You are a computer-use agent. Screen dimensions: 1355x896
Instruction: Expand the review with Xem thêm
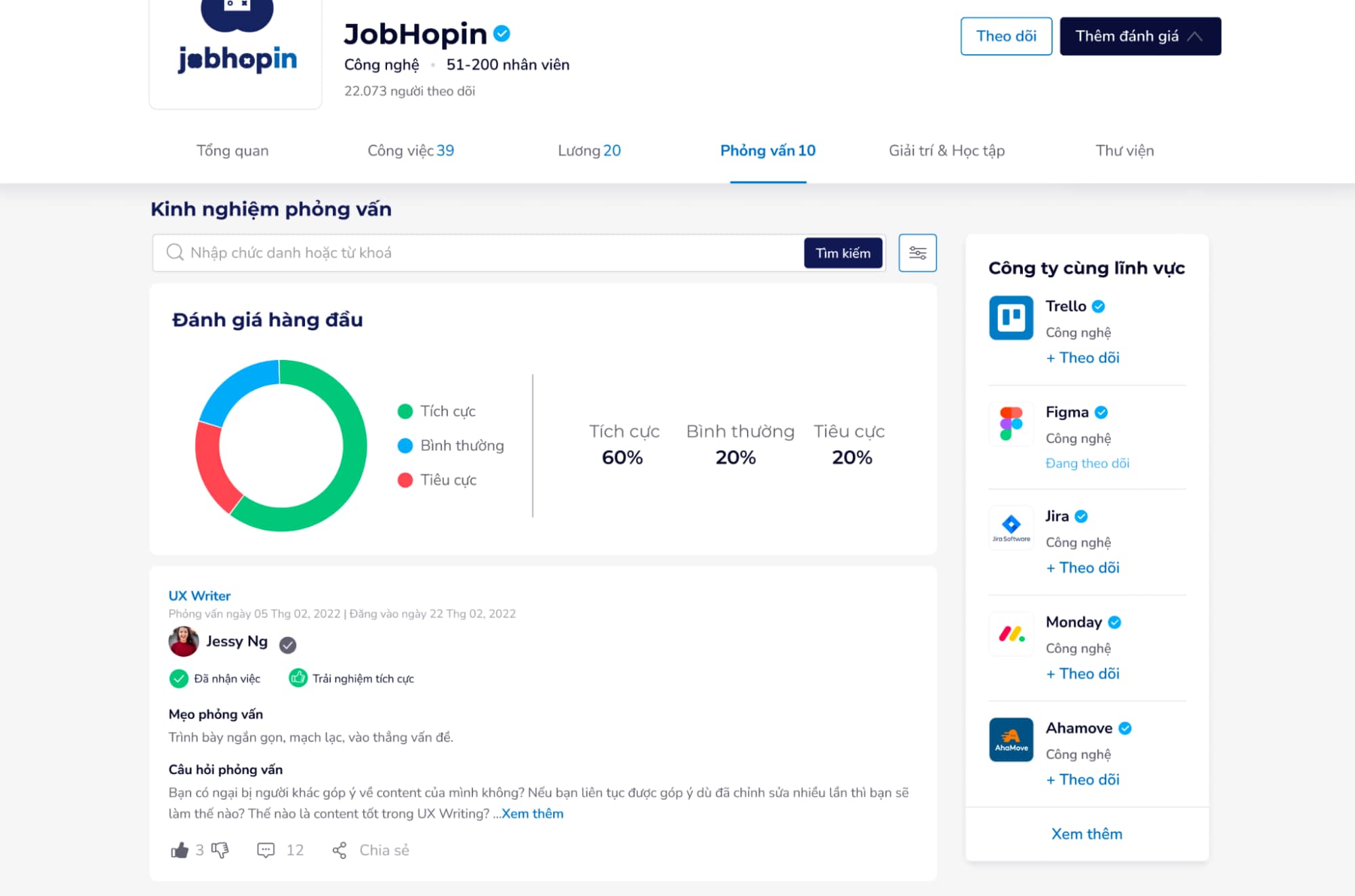pyautogui.click(x=532, y=813)
